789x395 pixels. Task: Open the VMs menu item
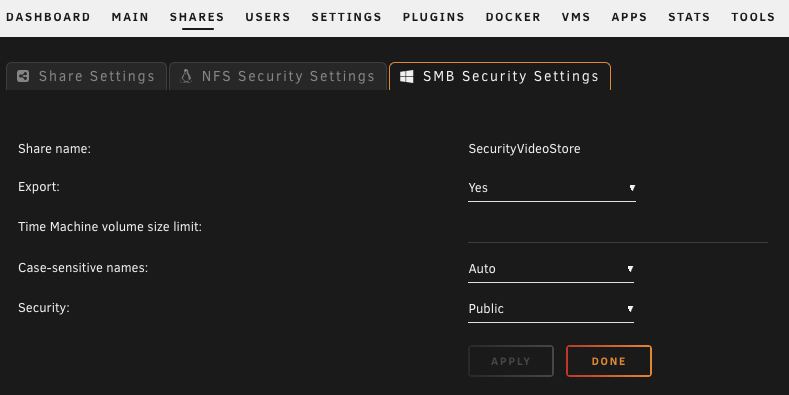point(576,17)
